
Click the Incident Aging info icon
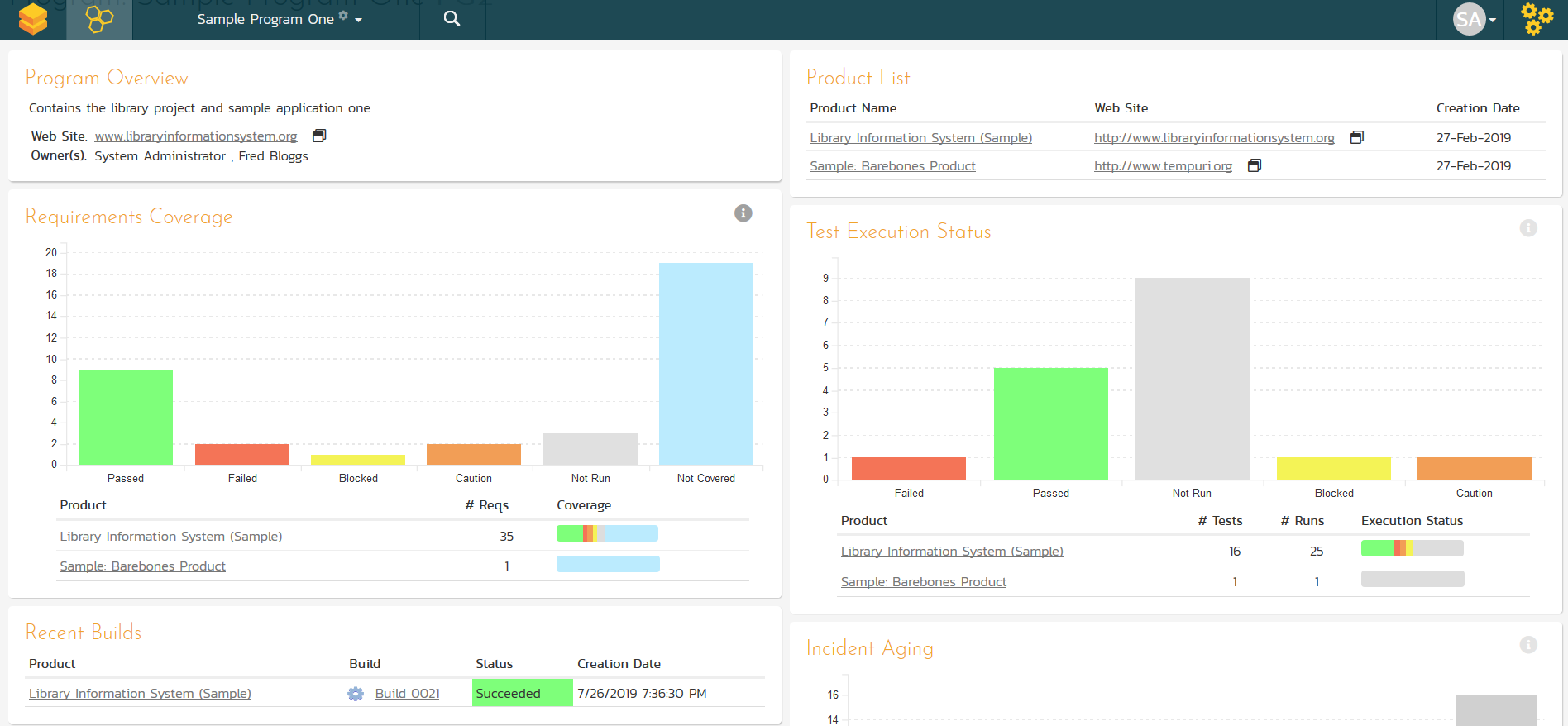(1527, 645)
